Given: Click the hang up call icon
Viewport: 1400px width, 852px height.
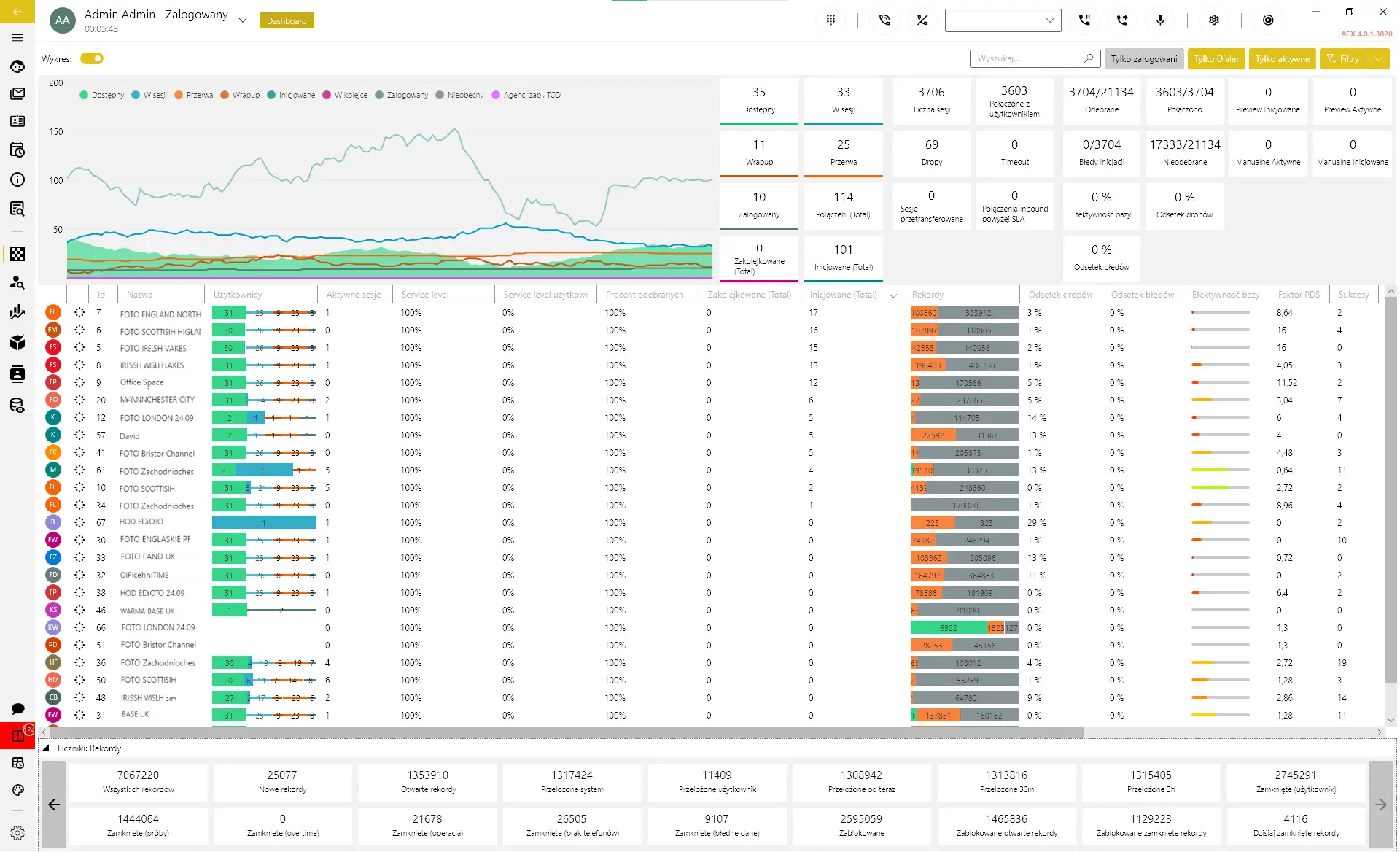Looking at the screenshot, I should click(922, 20).
